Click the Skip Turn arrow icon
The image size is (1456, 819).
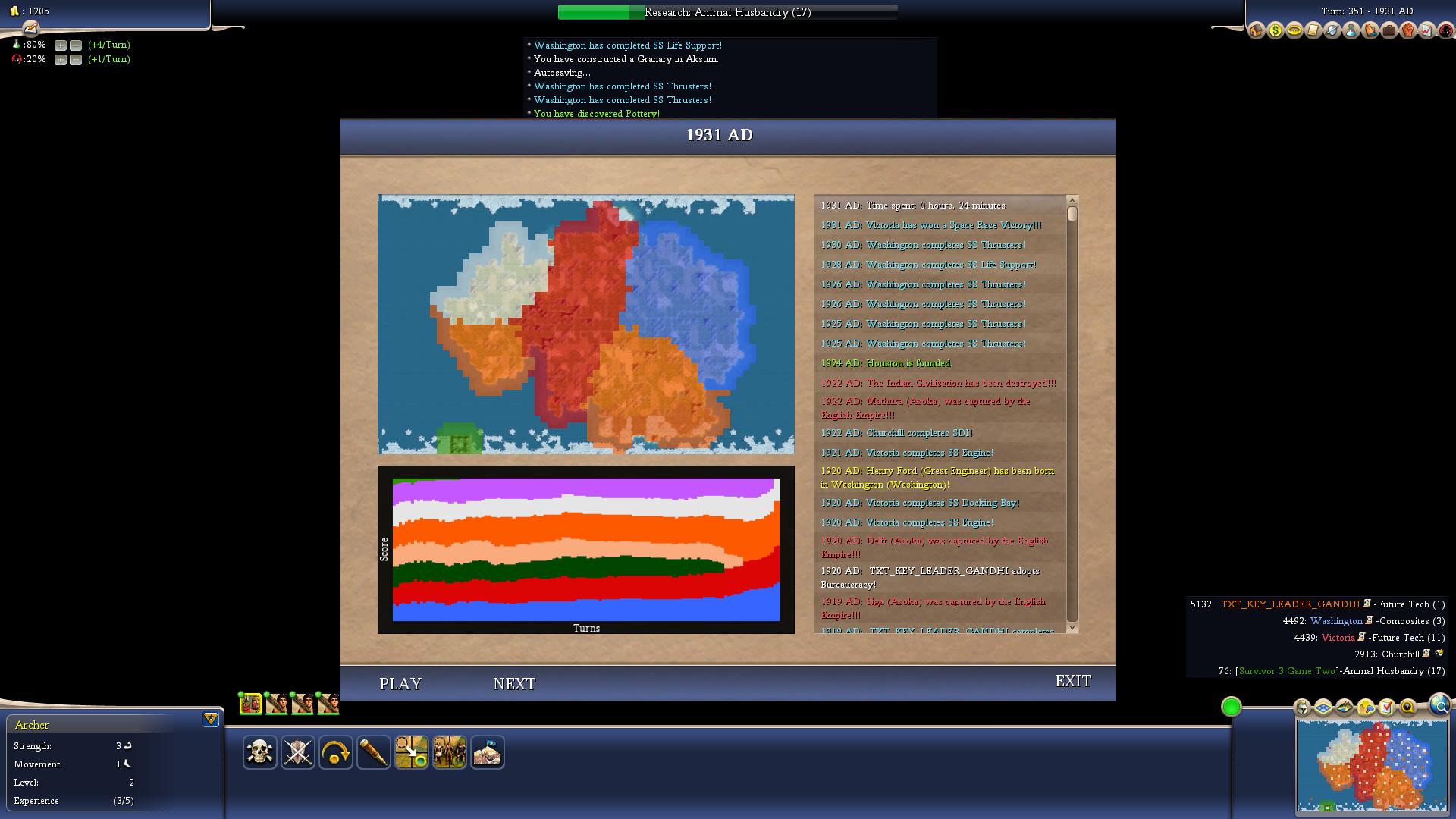(335, 752)
